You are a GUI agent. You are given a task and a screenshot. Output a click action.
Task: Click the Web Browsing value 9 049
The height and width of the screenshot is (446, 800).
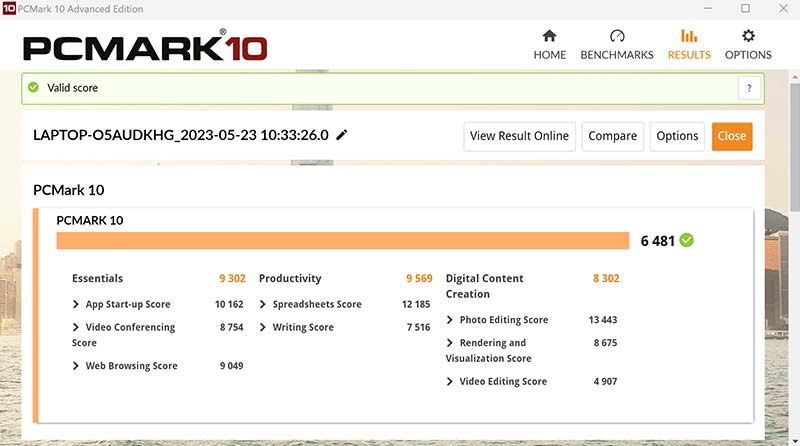pos(232,366)
